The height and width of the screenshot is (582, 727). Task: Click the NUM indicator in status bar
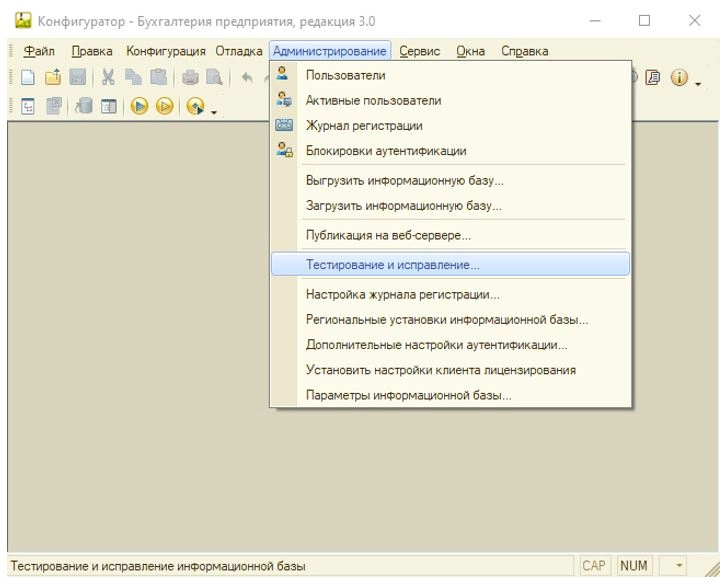pyautogui.click(x=633, y=566)
